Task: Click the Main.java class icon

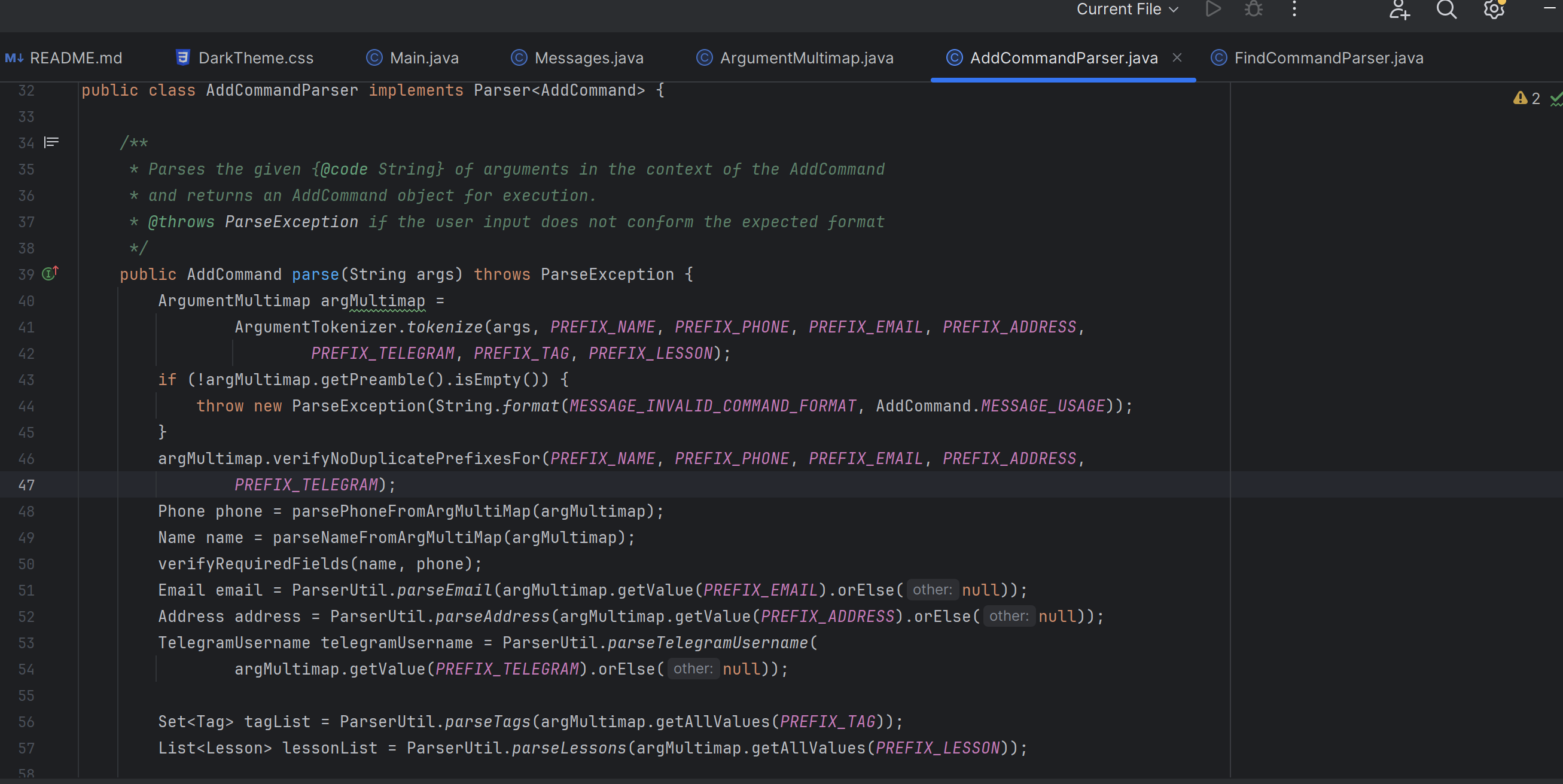Action: pyautogui.click(x=374, y=57)
